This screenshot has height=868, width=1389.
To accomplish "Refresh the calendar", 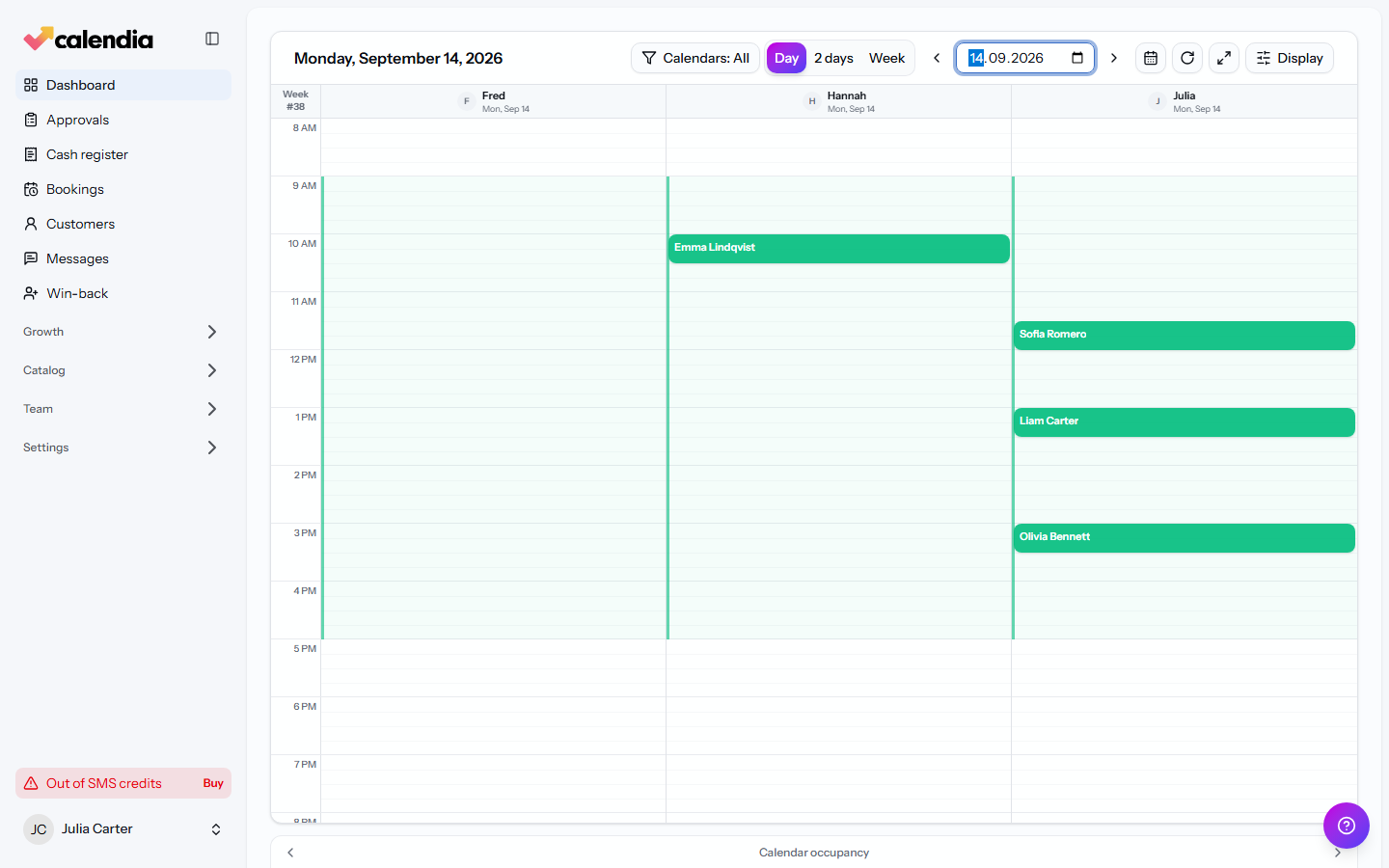I will click(1187, 58).
